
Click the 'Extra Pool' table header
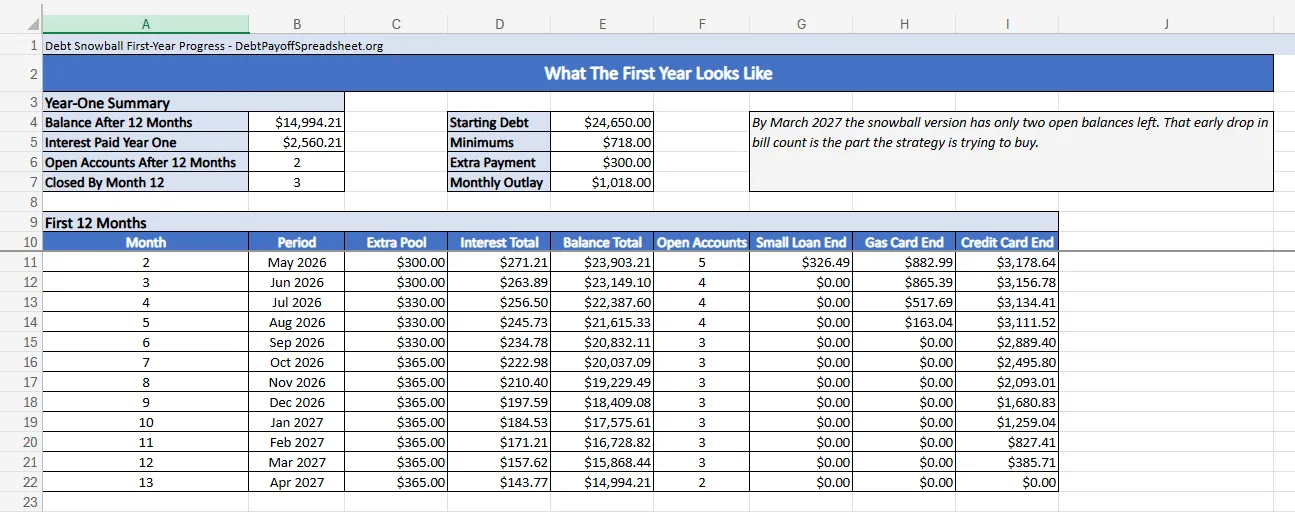click(396, 242)
